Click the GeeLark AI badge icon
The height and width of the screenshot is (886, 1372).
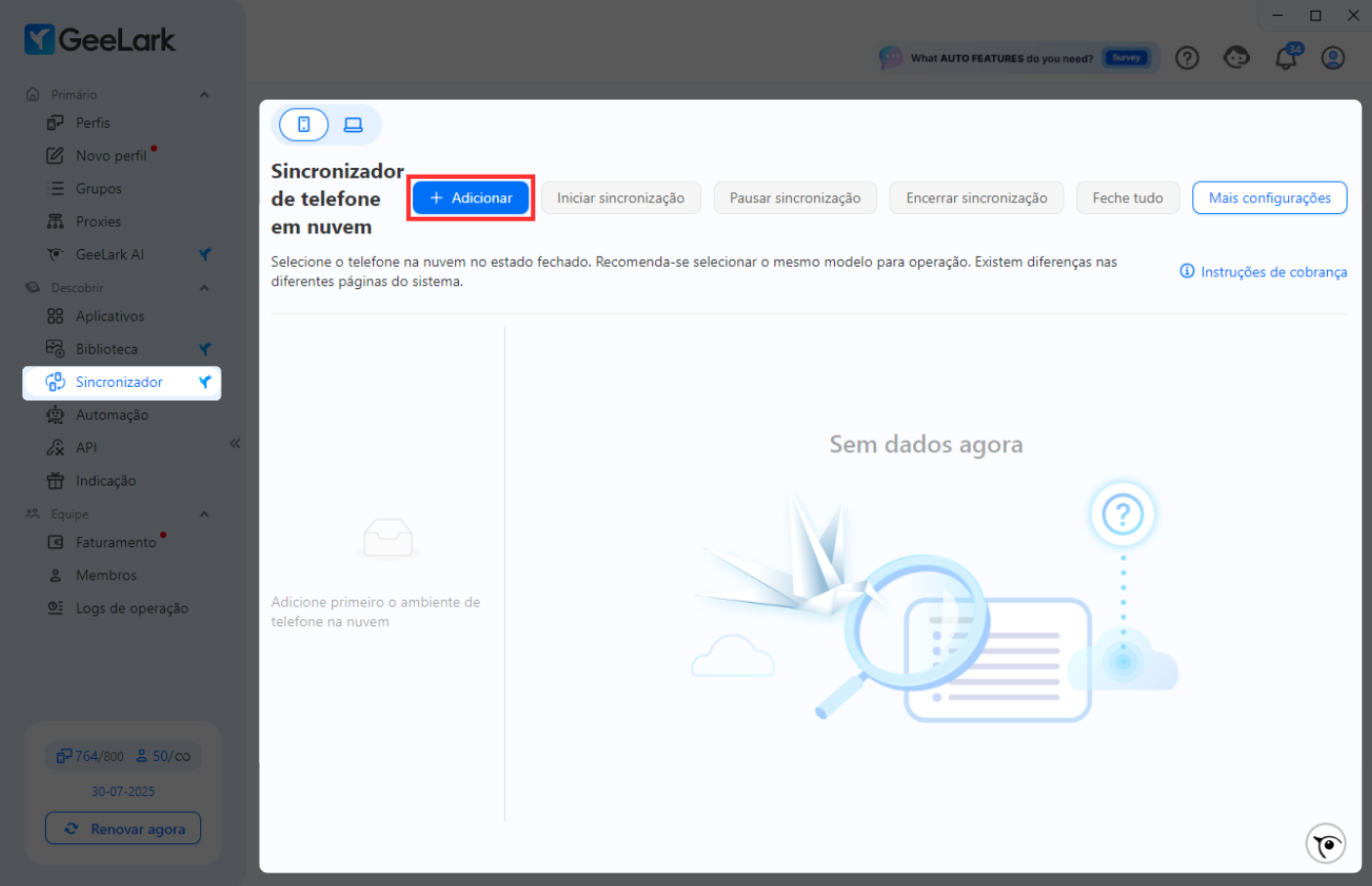(x=205, y=254)
